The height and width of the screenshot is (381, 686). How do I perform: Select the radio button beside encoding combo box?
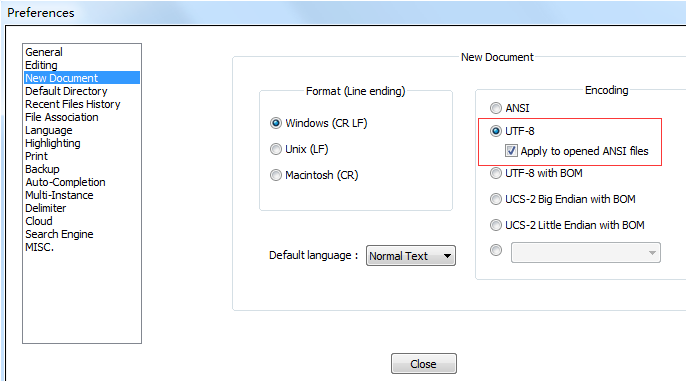496,250
